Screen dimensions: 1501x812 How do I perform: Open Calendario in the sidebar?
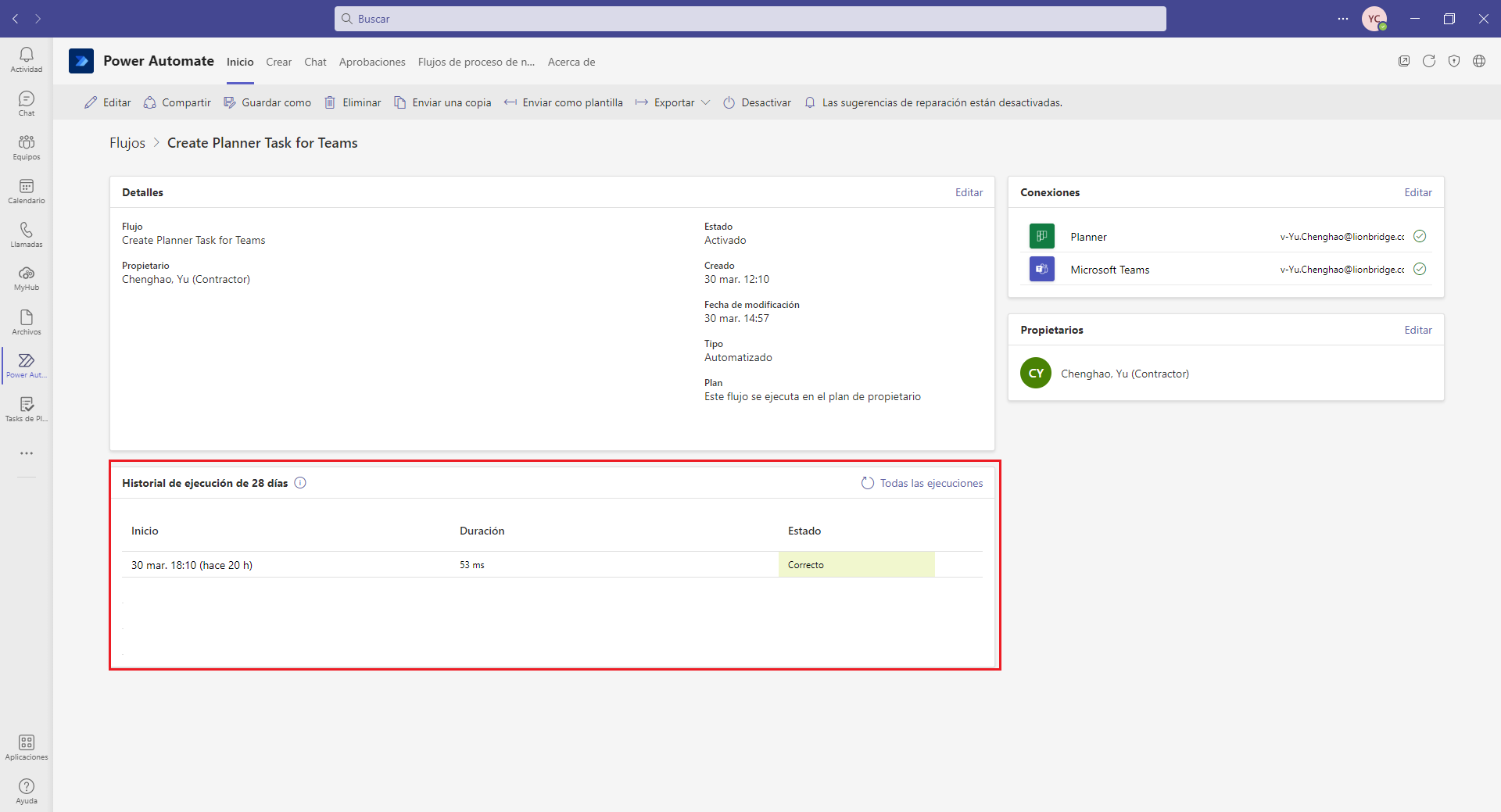point(27,191)
